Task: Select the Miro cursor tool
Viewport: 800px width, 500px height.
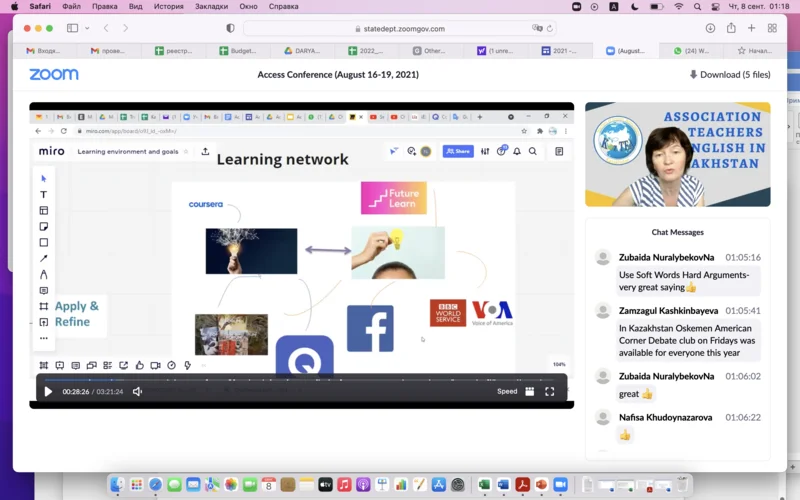Action: pyautogui.click(x=44, y=179)
